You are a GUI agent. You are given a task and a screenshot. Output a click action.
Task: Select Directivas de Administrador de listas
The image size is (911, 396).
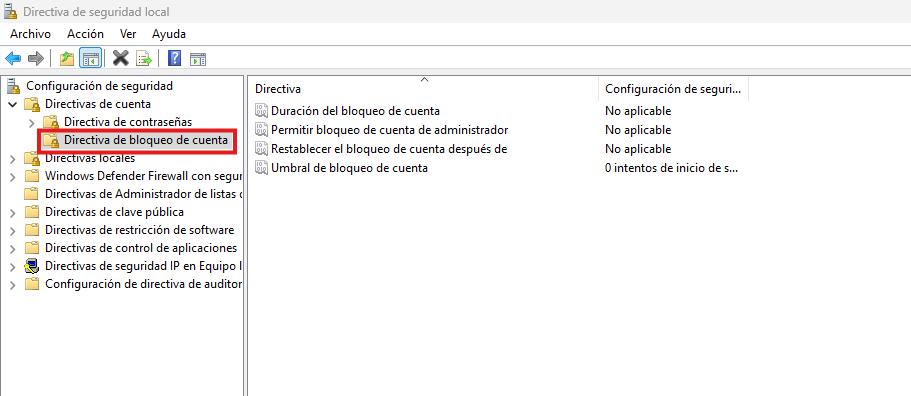point(144,194)
